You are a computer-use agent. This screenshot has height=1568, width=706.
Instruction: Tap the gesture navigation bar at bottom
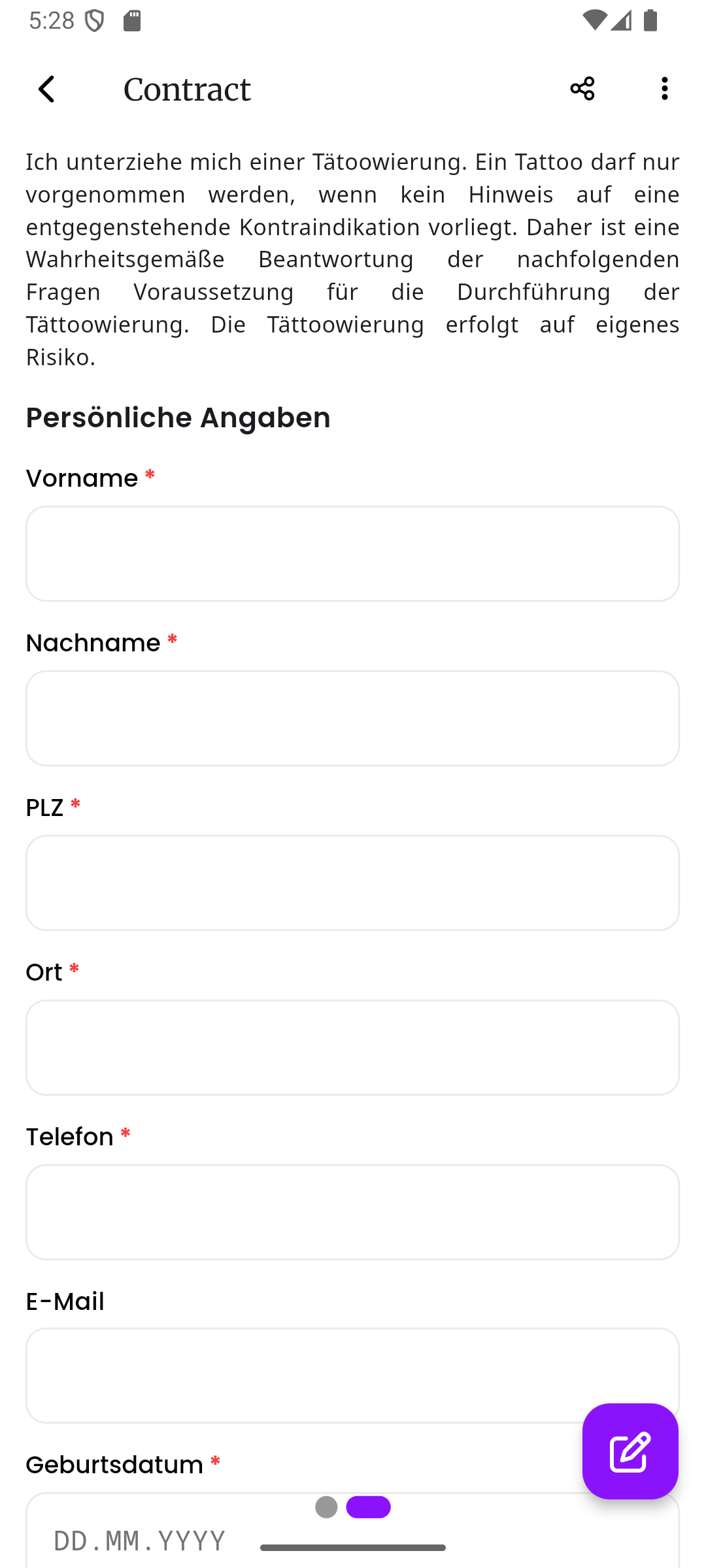(353, 1546)
